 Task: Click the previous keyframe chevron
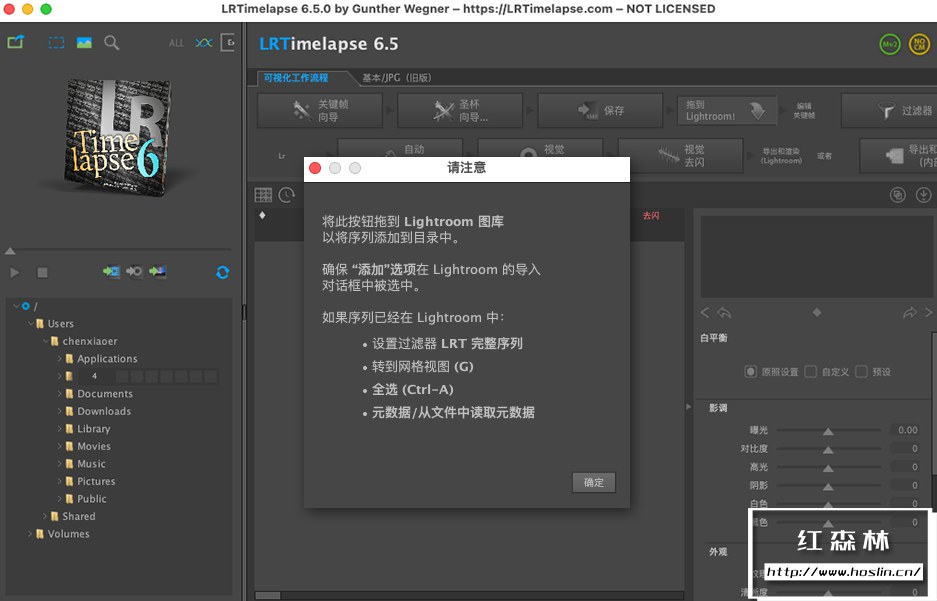pos(705,312)
